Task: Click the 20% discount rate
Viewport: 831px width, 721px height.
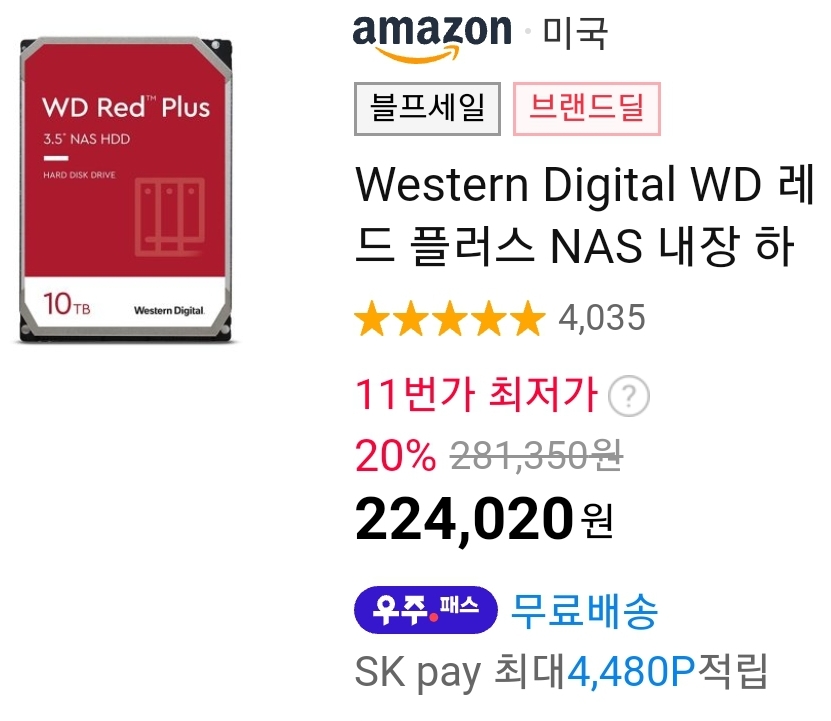Action: pos(395,455)
